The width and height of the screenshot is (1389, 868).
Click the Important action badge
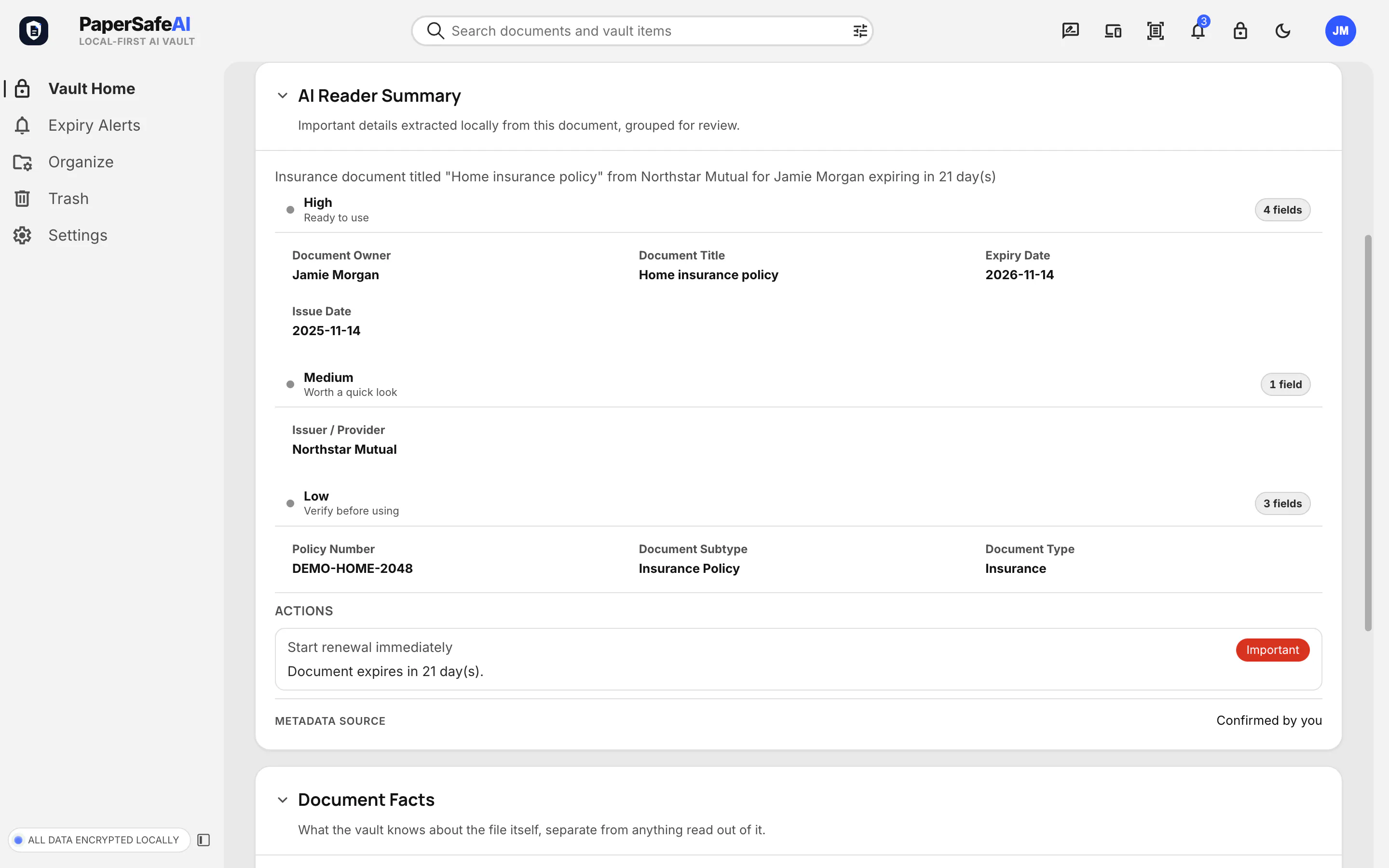pos(1272,650)
